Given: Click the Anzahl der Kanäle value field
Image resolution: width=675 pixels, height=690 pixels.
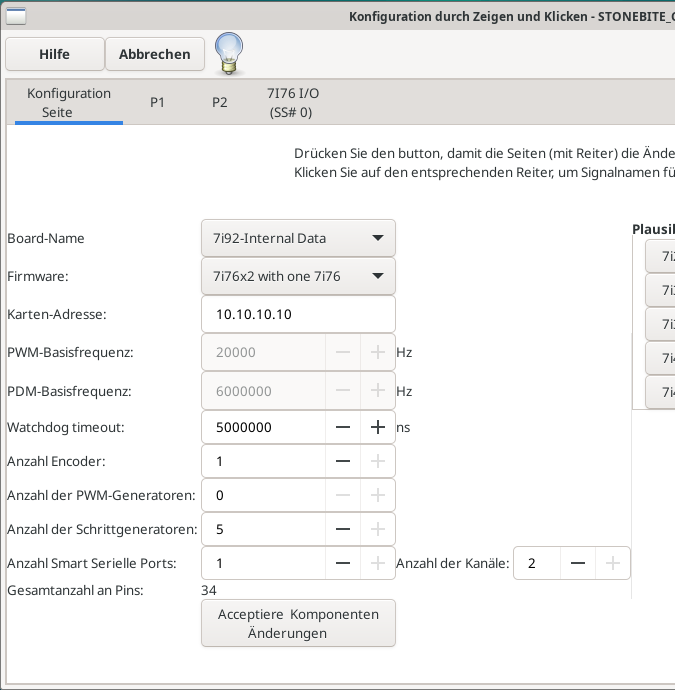Looking at the screenshot, I should point(537,563).
